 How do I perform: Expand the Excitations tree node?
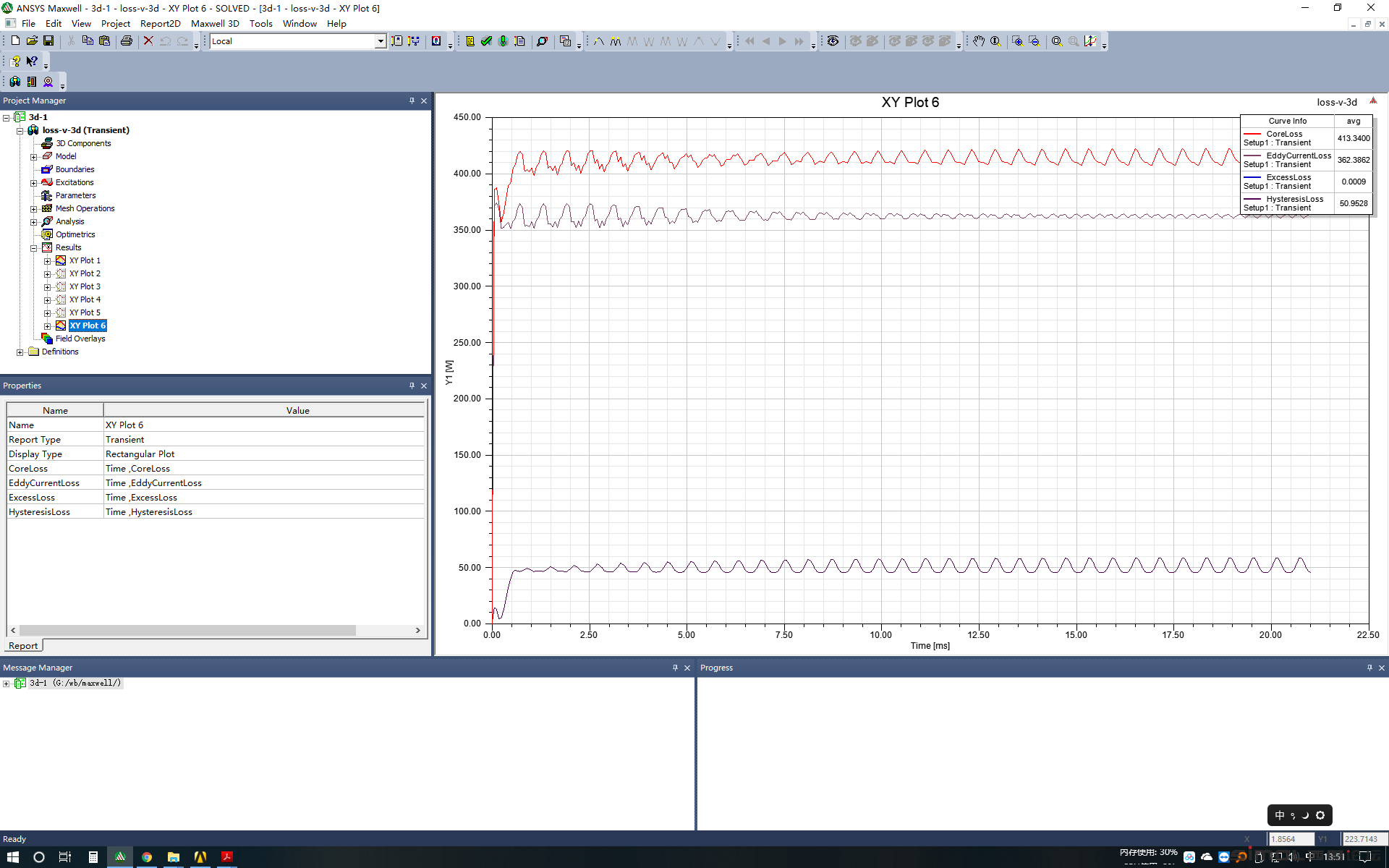point(33,182)
